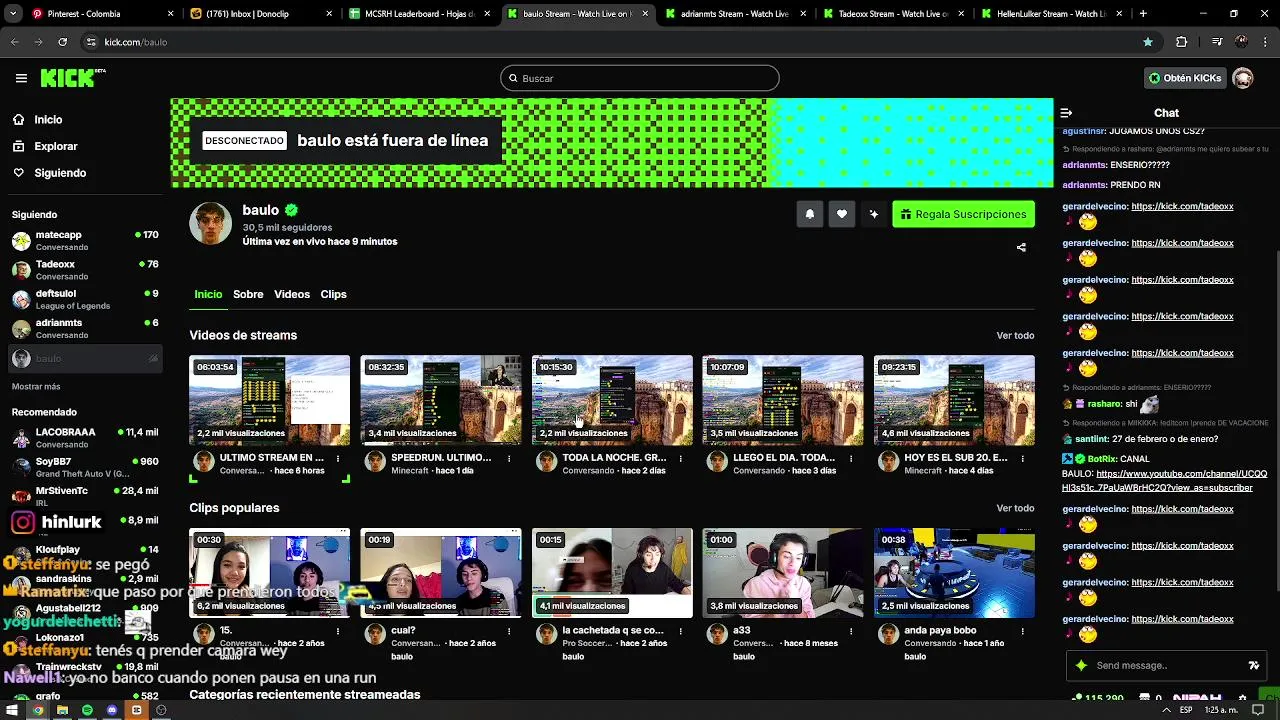Go to Inicio in the sidebar
The height and width of the screenshot is (720, 1280).
(x=48, y=120)
